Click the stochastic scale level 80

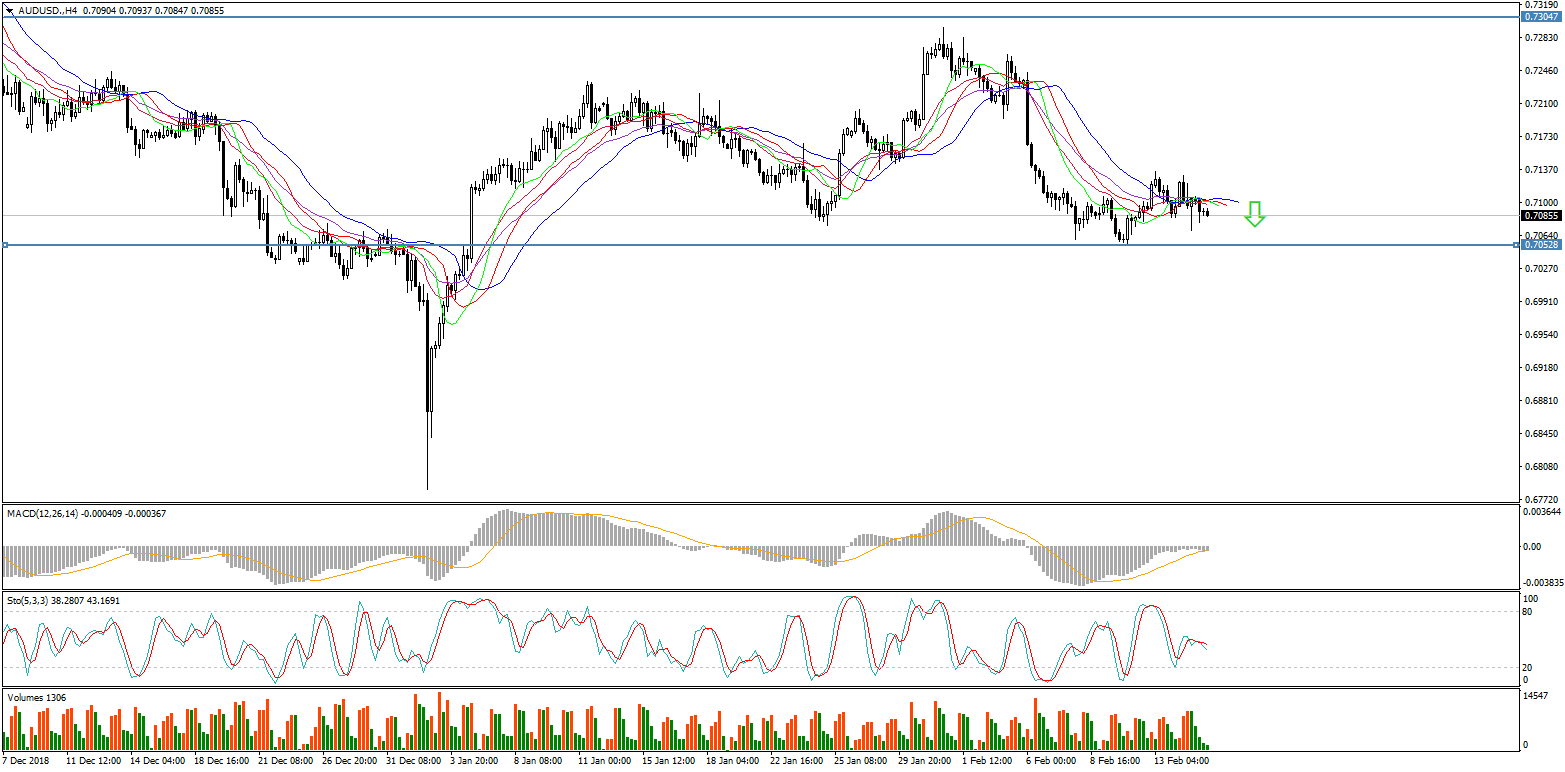pyautogui.click(x=1526, y=611)
